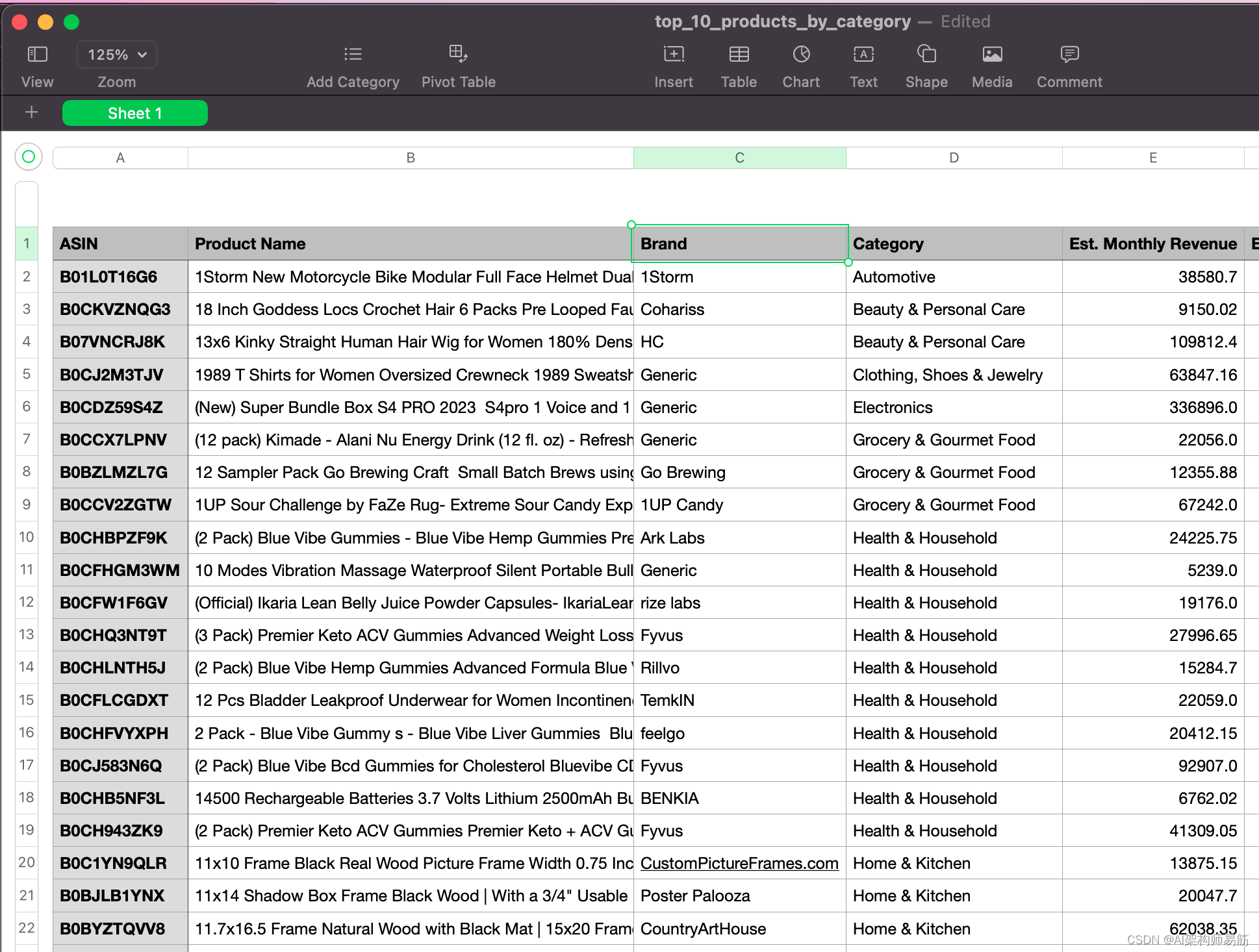Select the Electronics category cell
This screenshot has height=952, width=1259.
pos(954,407)
